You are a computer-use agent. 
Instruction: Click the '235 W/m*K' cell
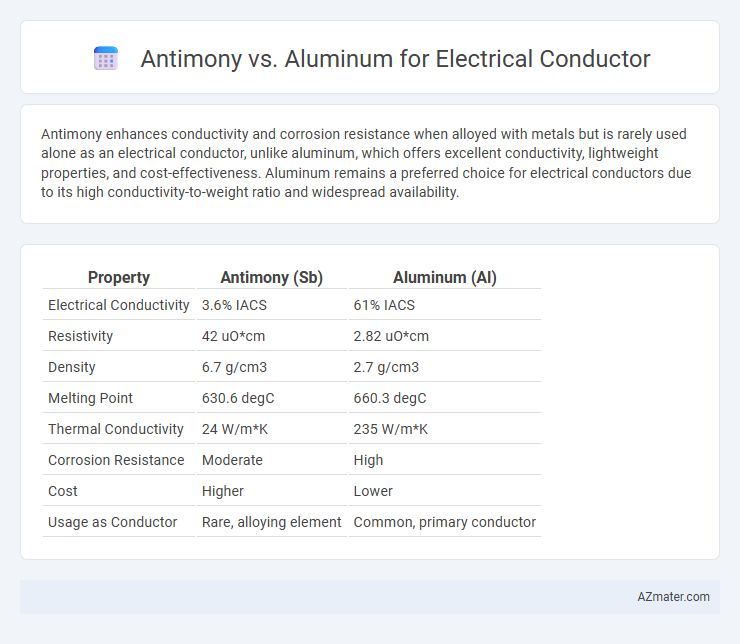click(390, 429)
